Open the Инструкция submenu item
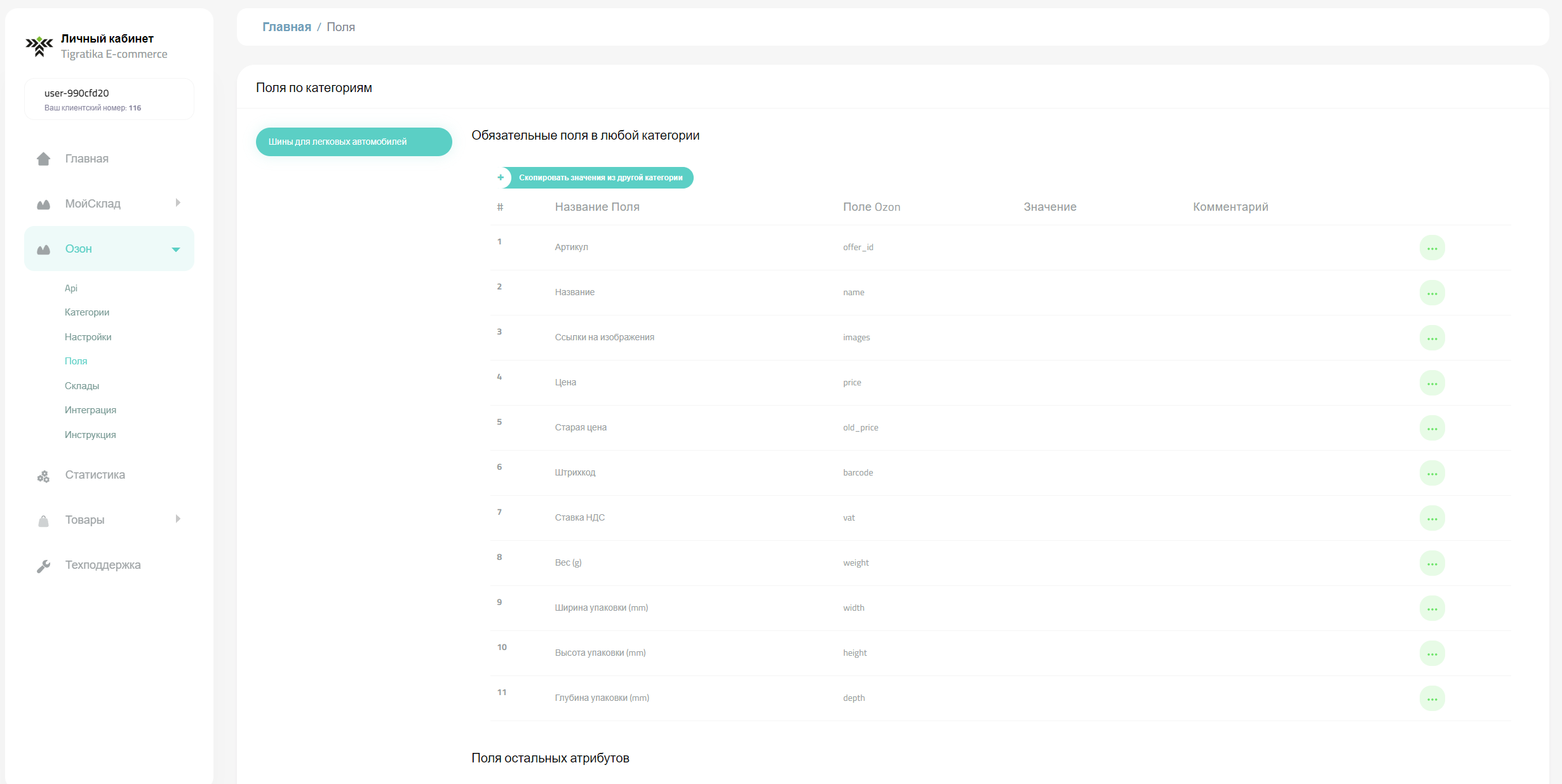Image resolution: width=1562 pixels, height=784 pixels. [90, 435]
